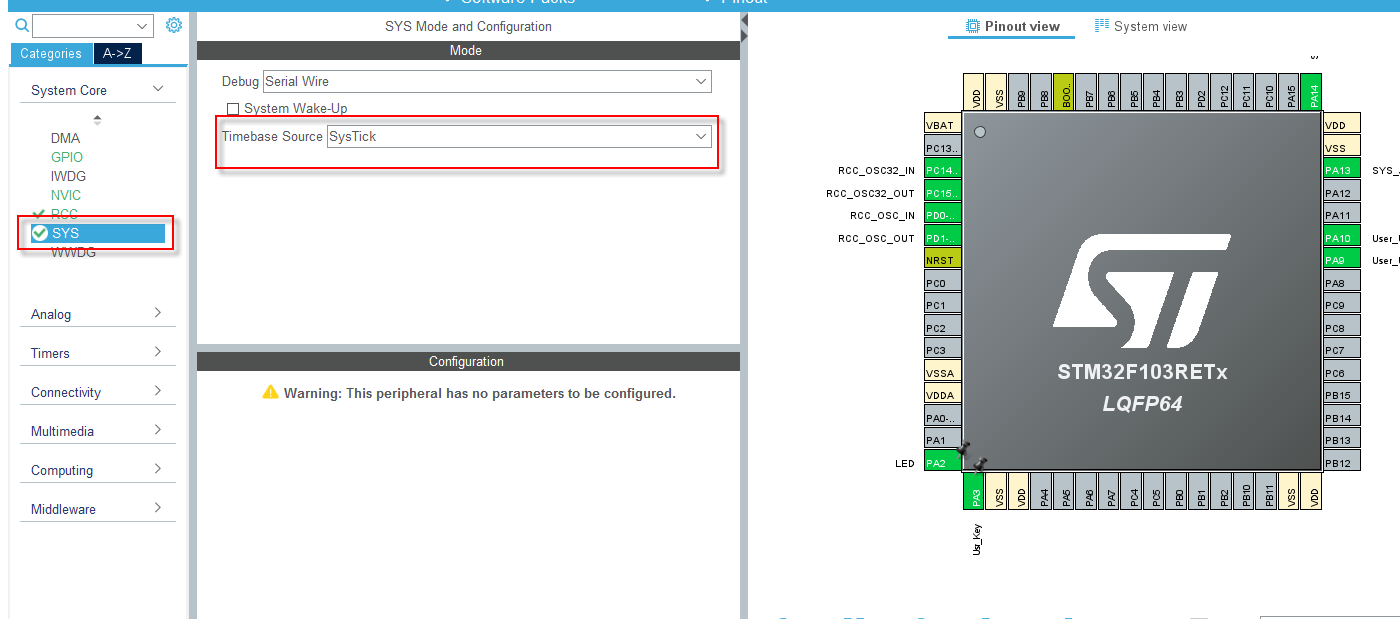Select pin PC9 on the chip

(x=1341, y=305)
